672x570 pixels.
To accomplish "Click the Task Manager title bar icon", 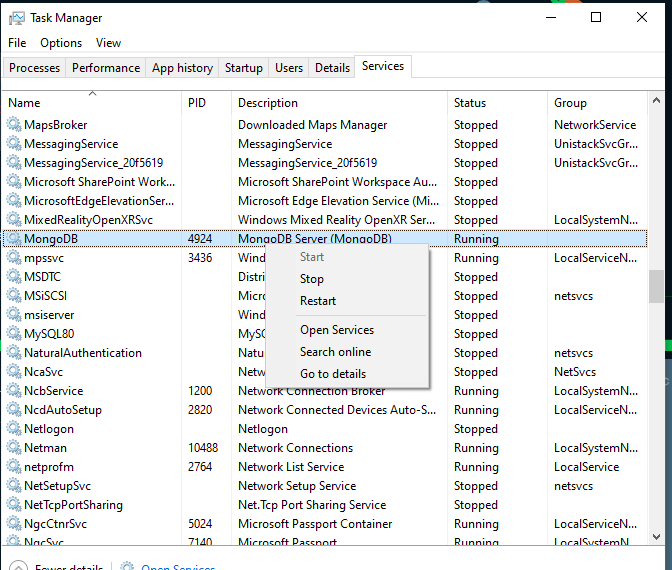I will click(x=17, y=18).
